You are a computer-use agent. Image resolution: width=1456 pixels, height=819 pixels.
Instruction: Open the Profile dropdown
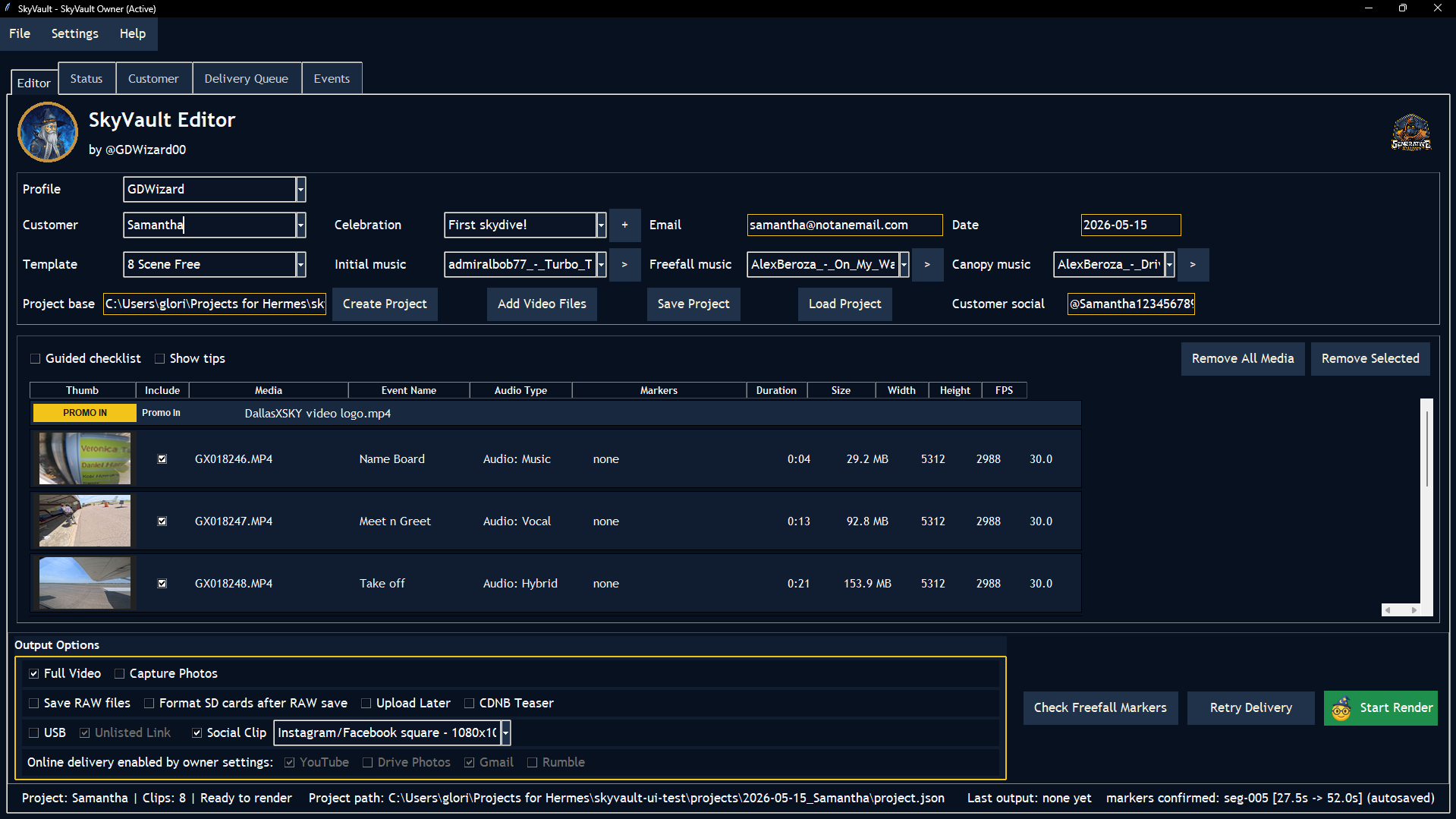(300, 189)
